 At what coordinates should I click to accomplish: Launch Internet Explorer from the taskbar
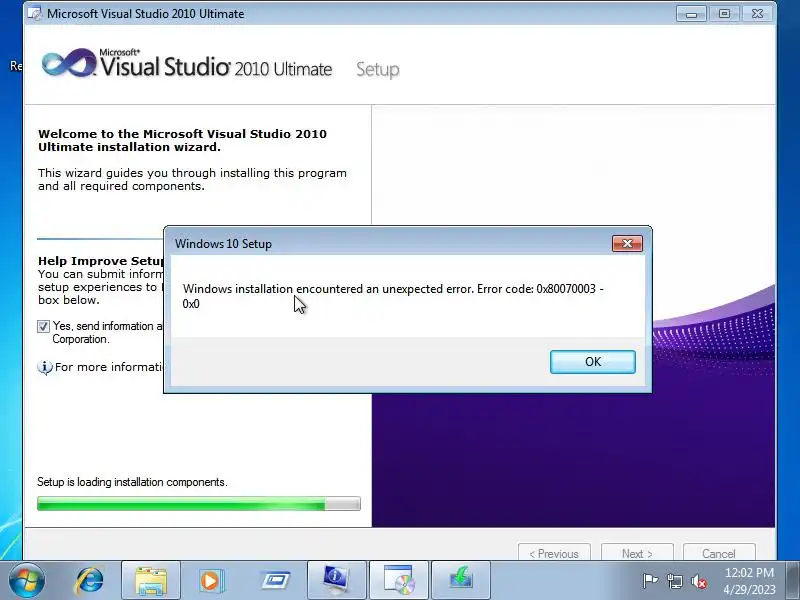(x=89, y=581)
